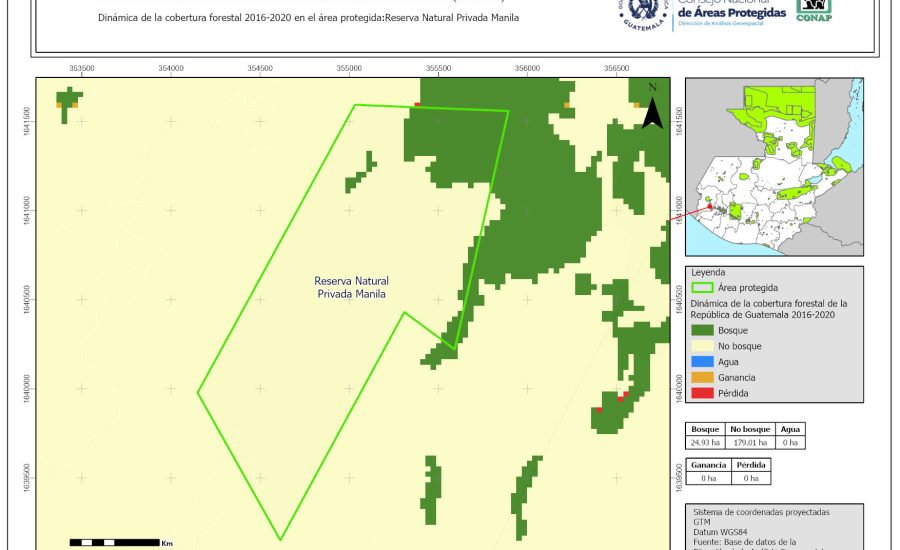Image resolution: width=900 pixels, height=550 pixels.
Task: Select the 179.01 ha No bosque cell
Action: (748, 442)
